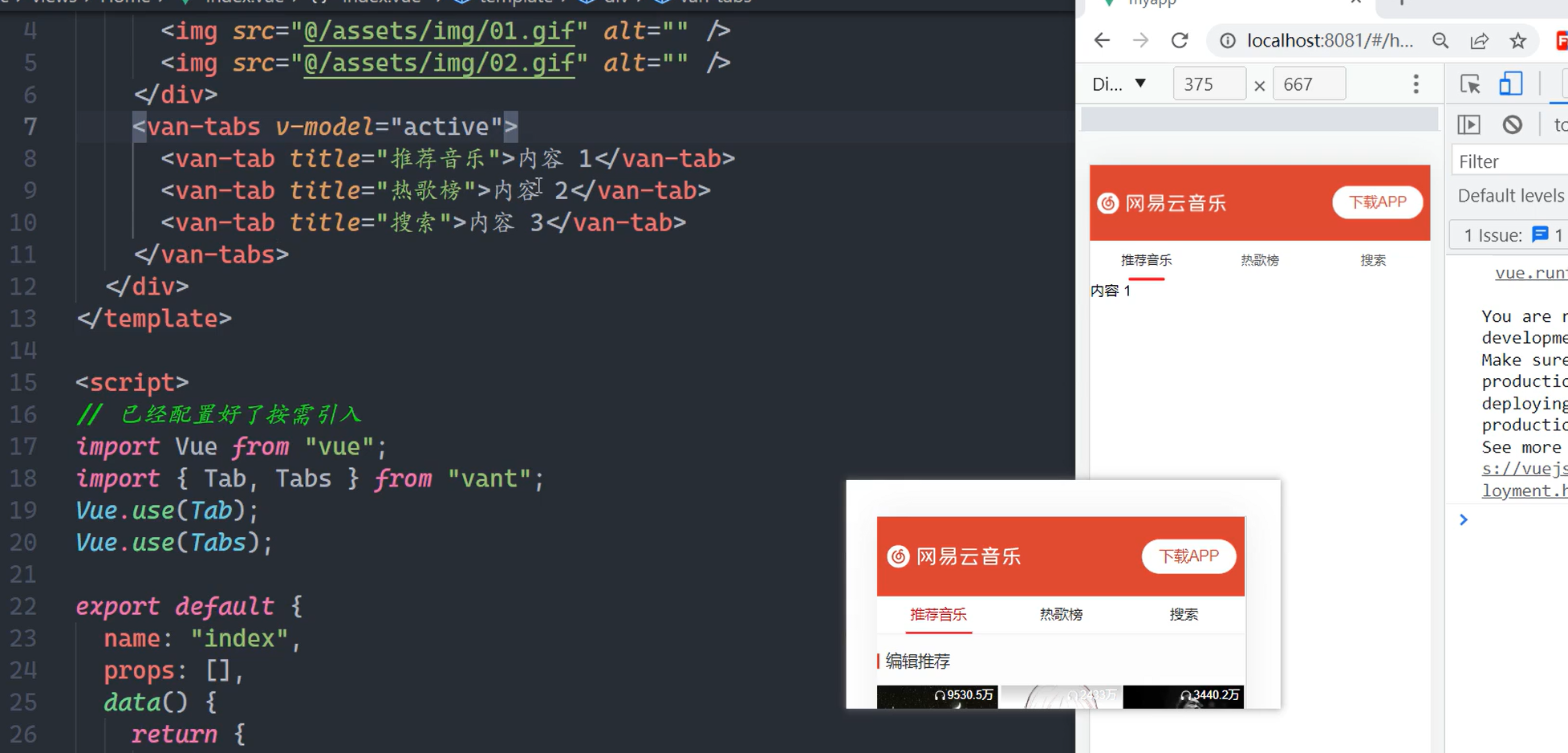Select 搜索 tab in the floating reference image
This screenshot has height=753, width=1568.
point(1184,615)
